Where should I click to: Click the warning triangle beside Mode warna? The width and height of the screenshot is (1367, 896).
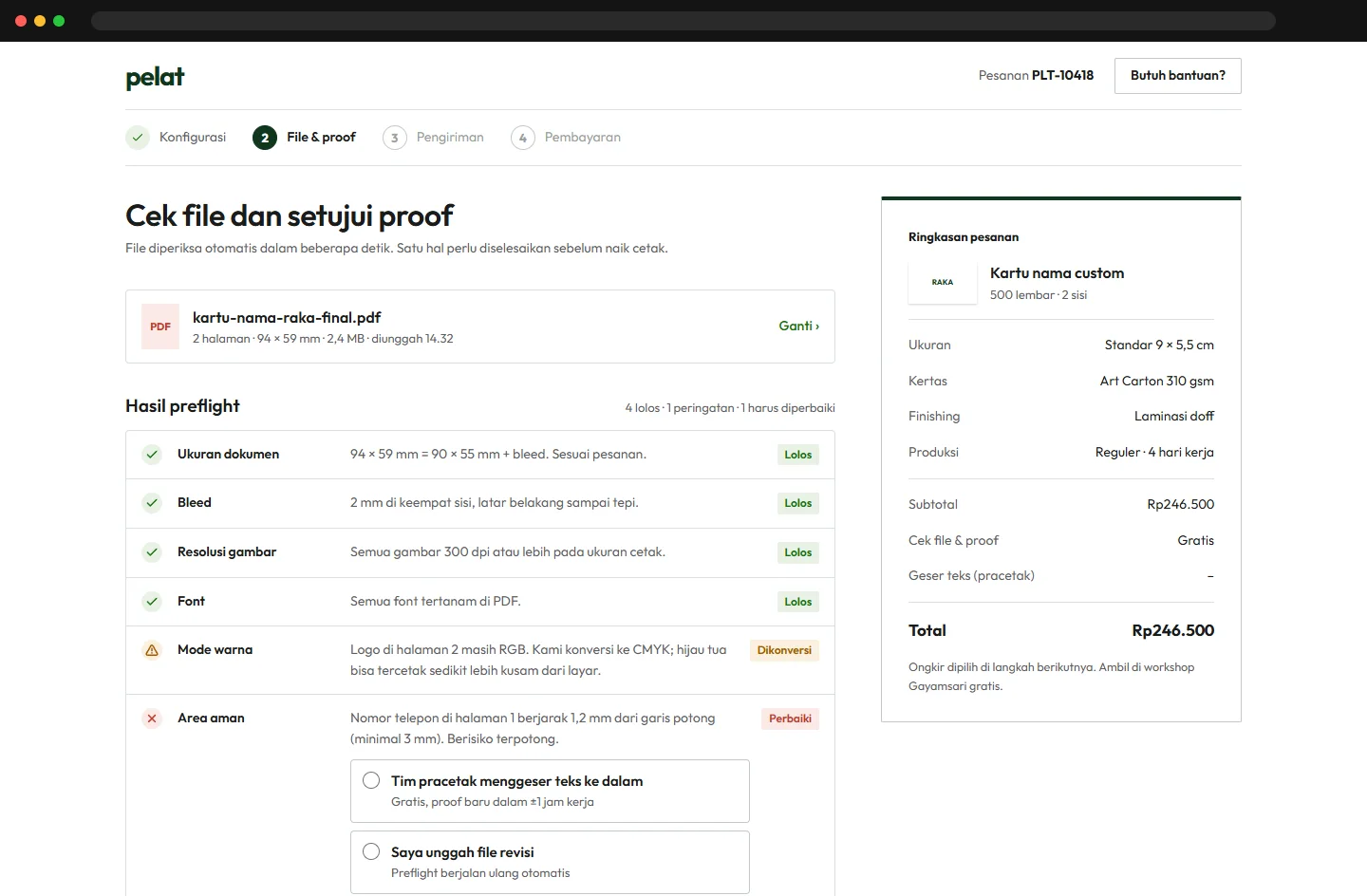pyautogui.click(x=152, y=650)
